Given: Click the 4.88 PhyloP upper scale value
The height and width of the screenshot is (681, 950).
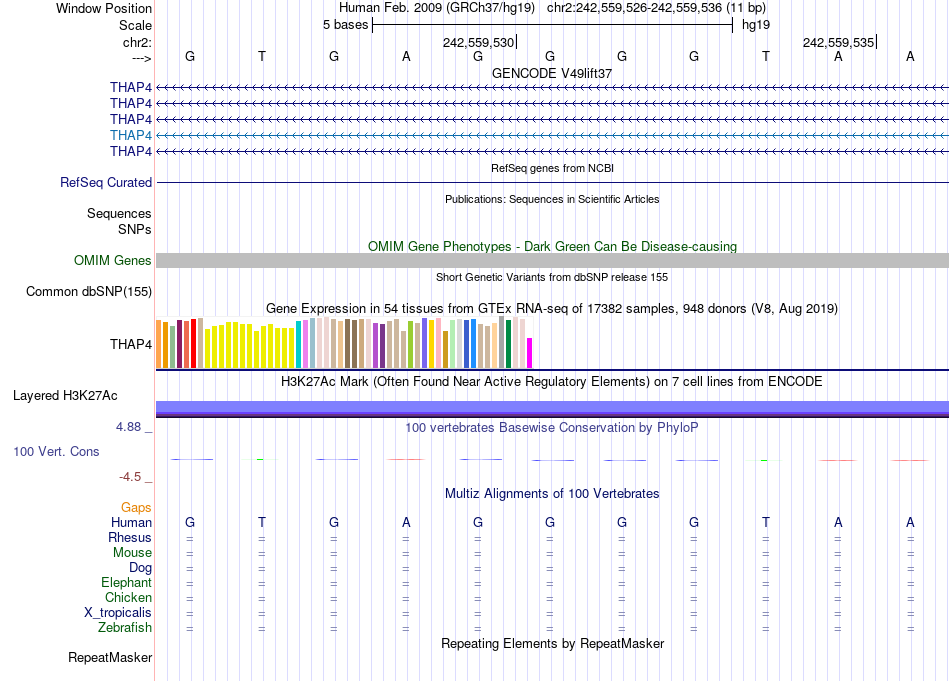Looking at the screenshot, I should (x=128, y=427).
